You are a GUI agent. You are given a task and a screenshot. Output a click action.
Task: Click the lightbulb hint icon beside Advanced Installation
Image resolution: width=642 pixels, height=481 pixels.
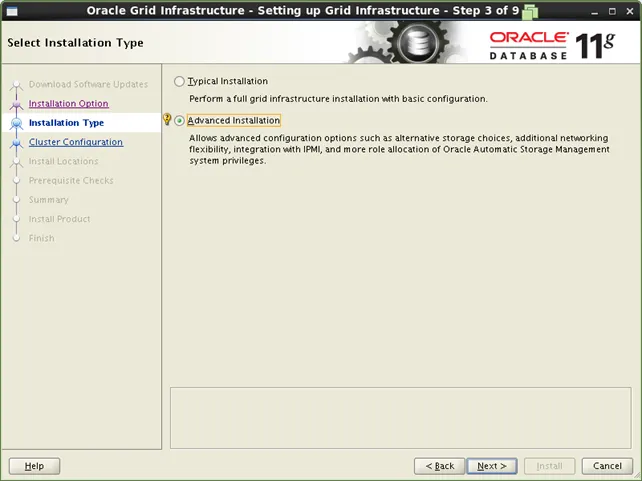point(167,119)
